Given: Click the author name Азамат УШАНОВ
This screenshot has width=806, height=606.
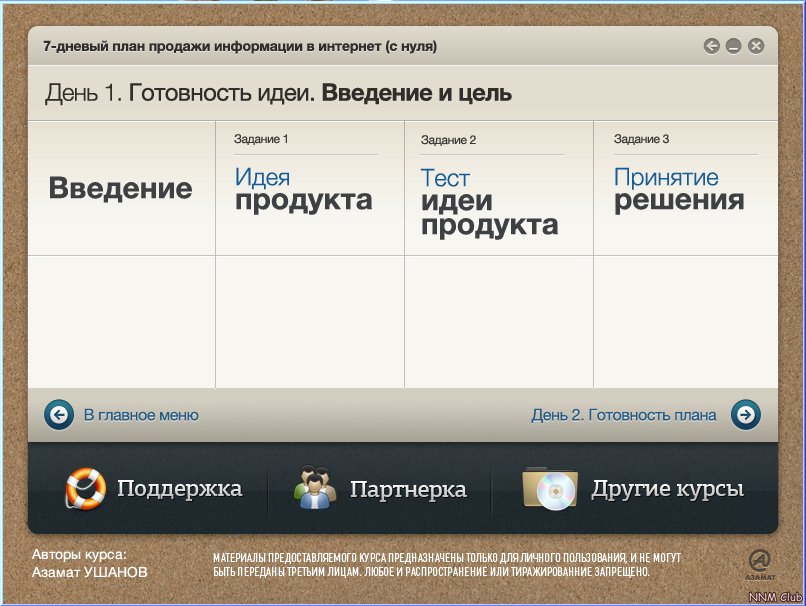Looking at the screenshot, I should (90, 572).
